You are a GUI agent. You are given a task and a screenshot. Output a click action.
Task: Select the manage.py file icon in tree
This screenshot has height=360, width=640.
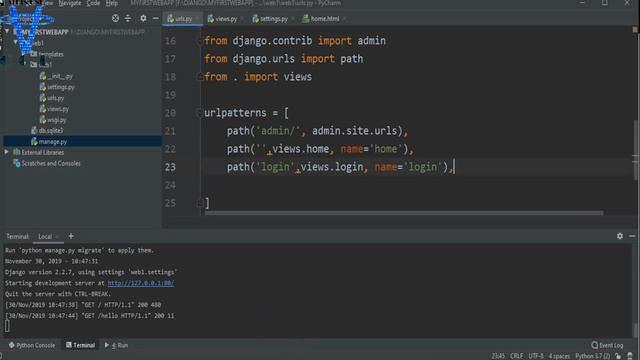click(34, 142)
